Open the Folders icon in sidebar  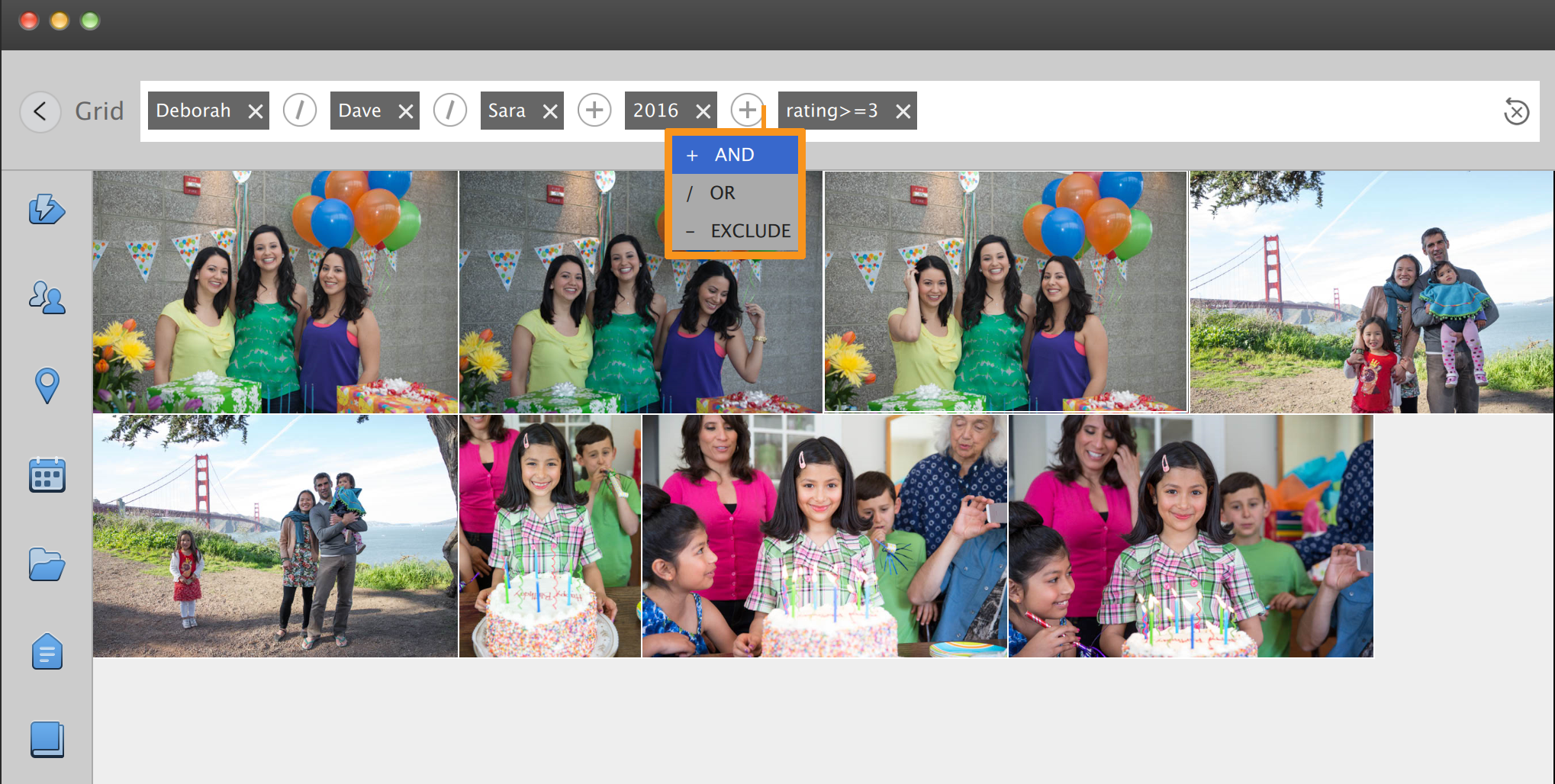(x=47, y=564)
